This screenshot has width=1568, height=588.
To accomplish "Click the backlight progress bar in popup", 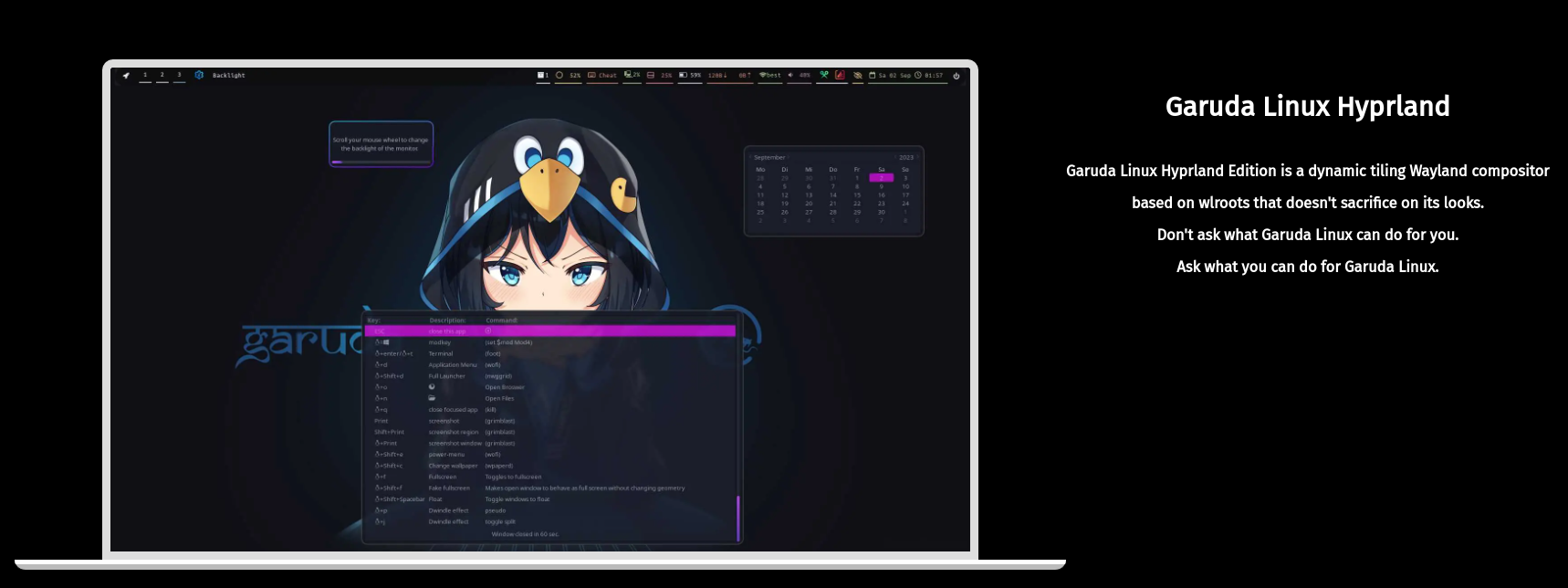I will (x=381, y=162).
